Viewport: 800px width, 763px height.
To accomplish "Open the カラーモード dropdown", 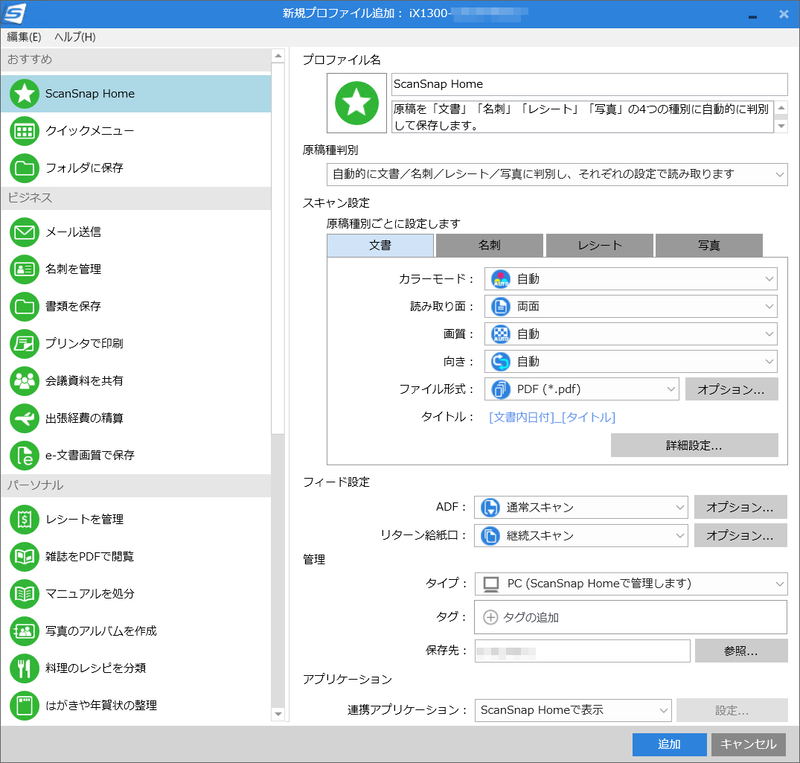I will point(631,279).
